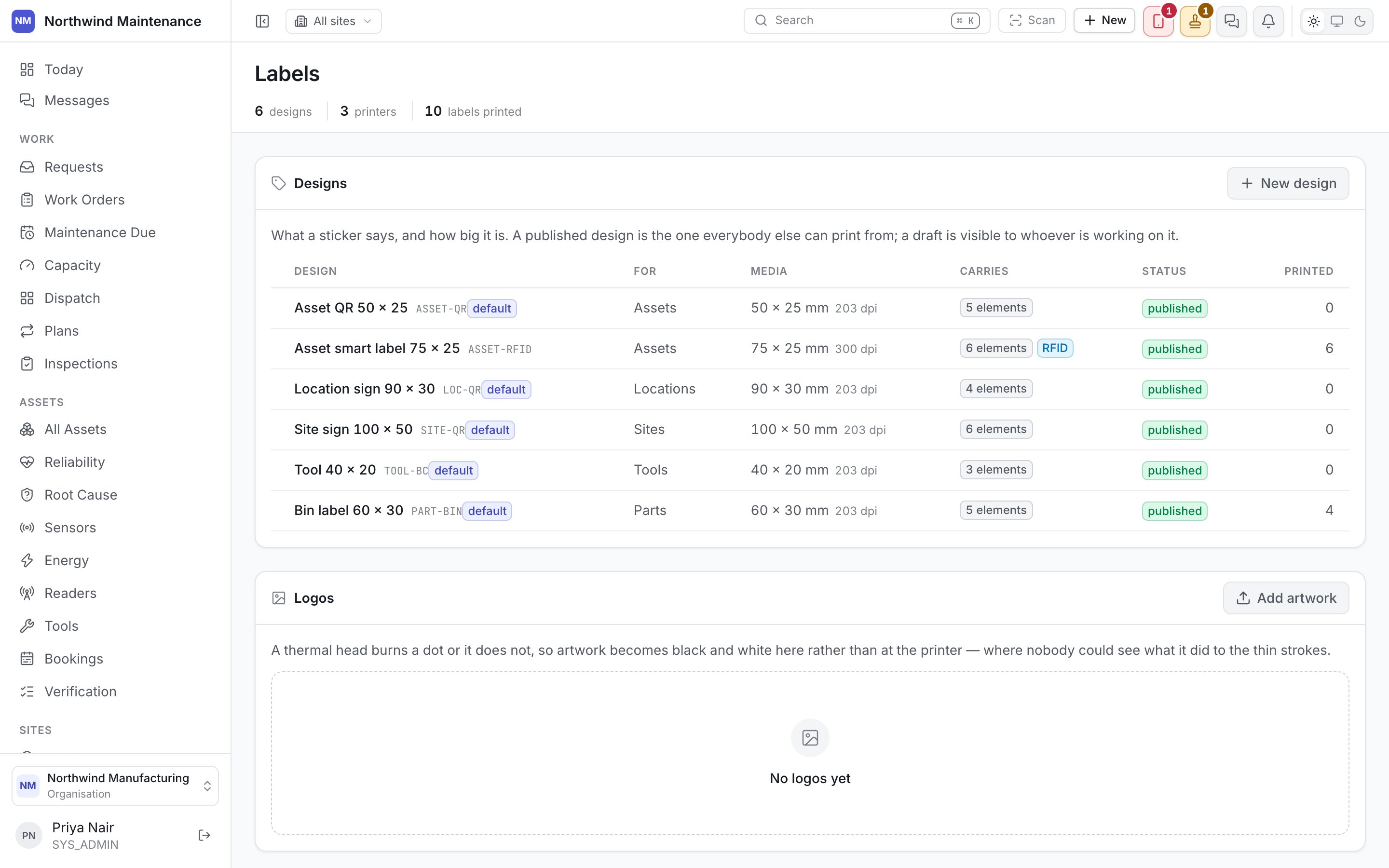Image resolution: width=1389 pixels, height=868 pixels.
Task: Open the chat messages icon in header
Action: pyautogui.click(x=1232, y=21)
